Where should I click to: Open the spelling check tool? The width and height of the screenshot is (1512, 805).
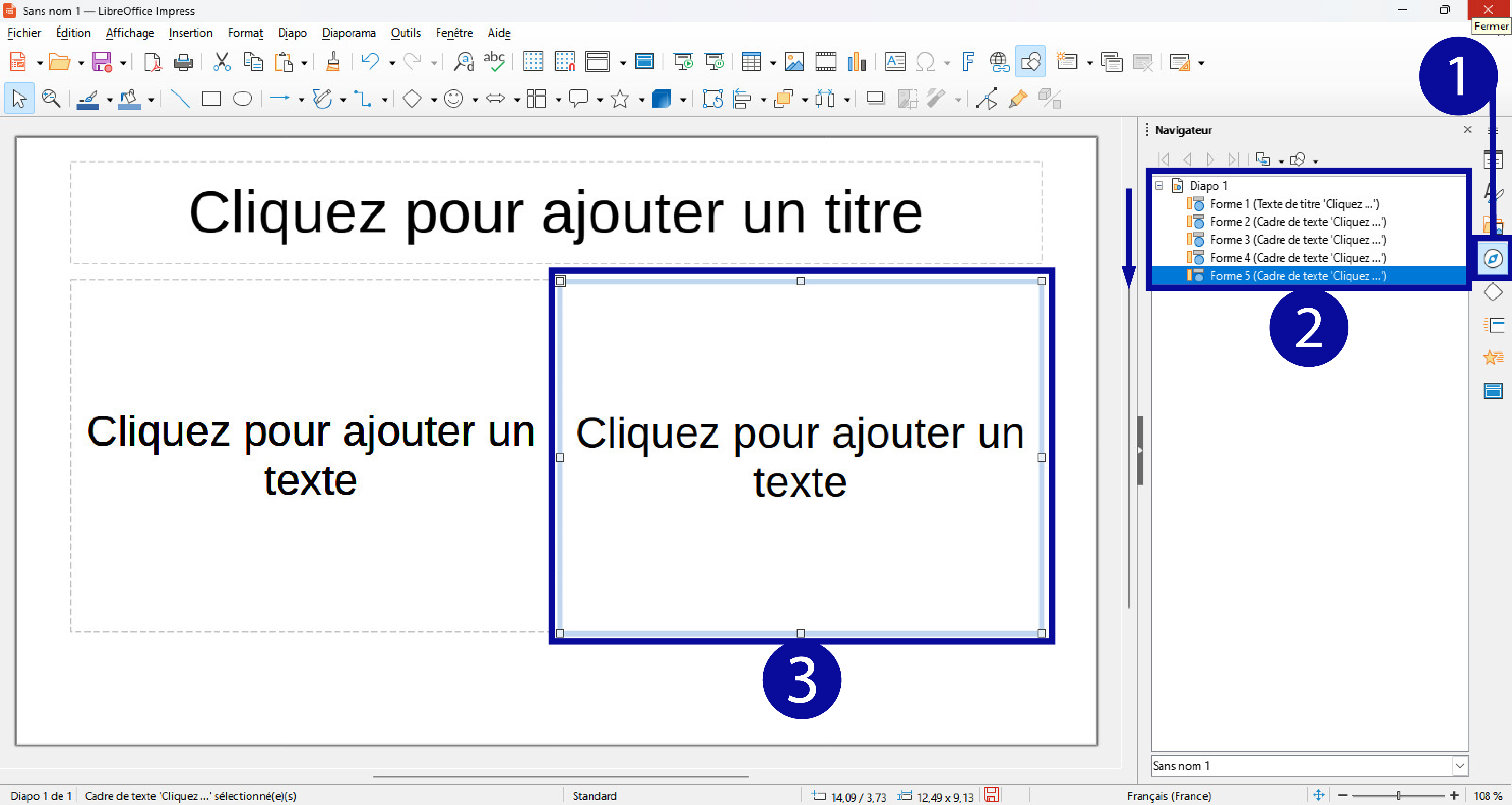pos(494,62)
